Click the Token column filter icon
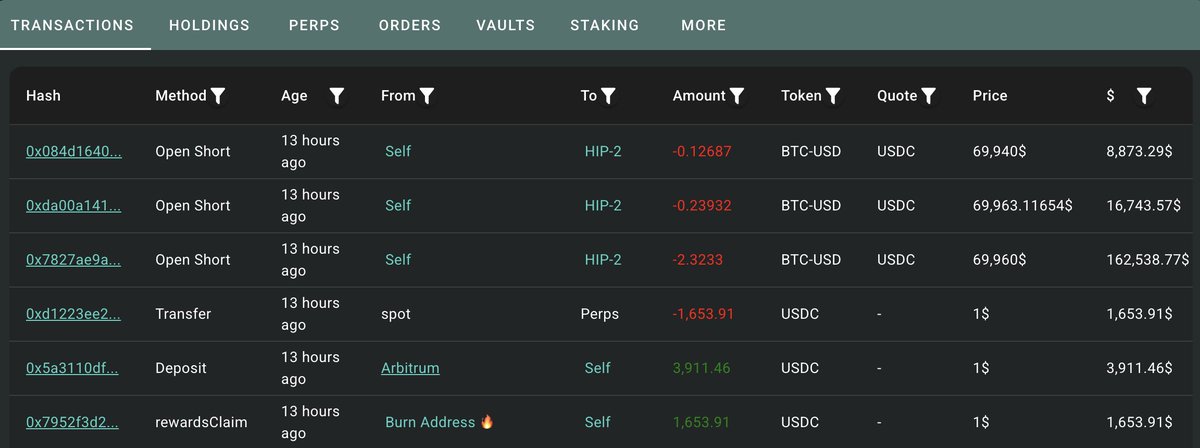Screen dimensions: 1200x448 832,96
